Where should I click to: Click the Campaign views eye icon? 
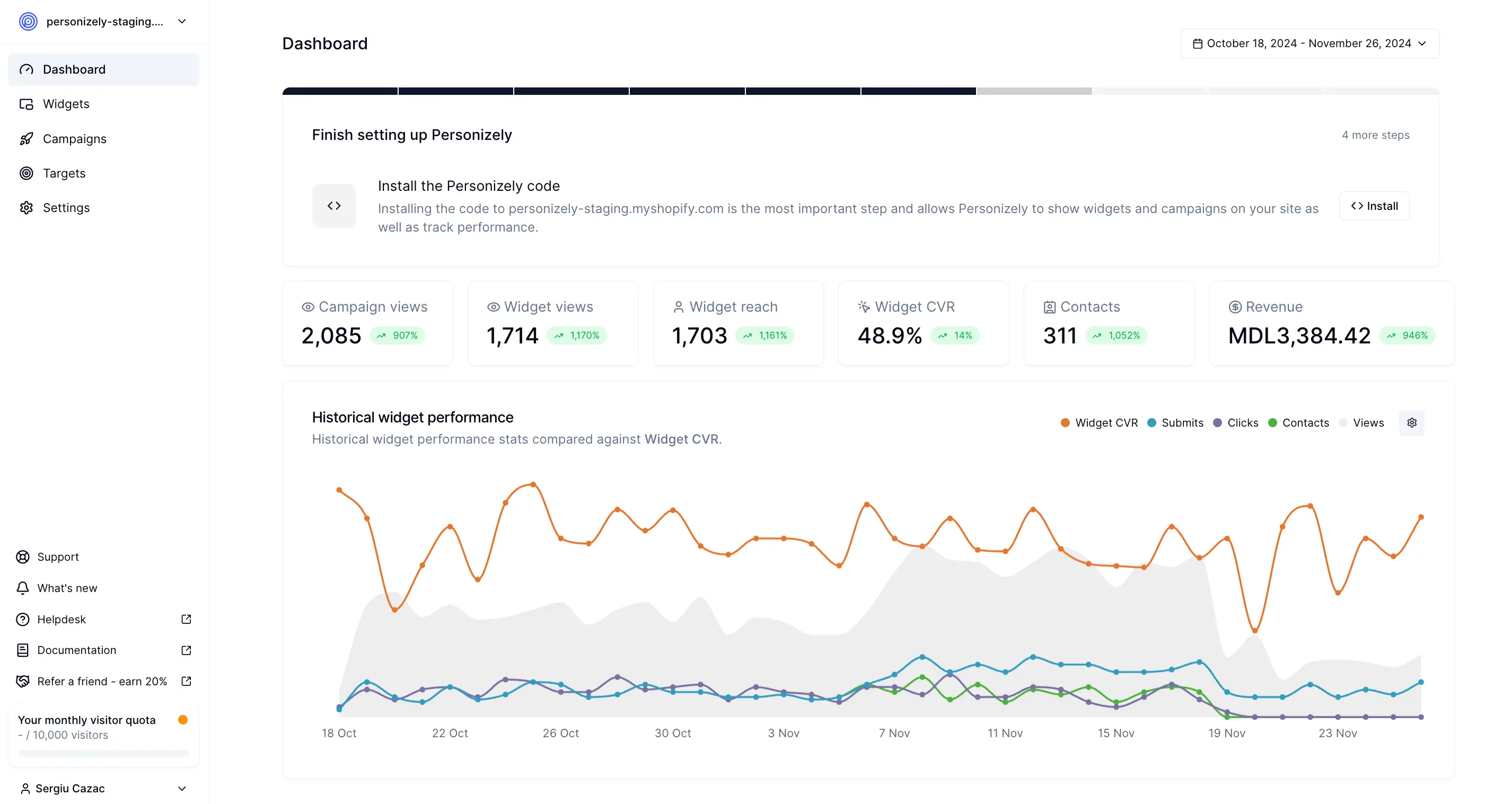tap(307, 307)
